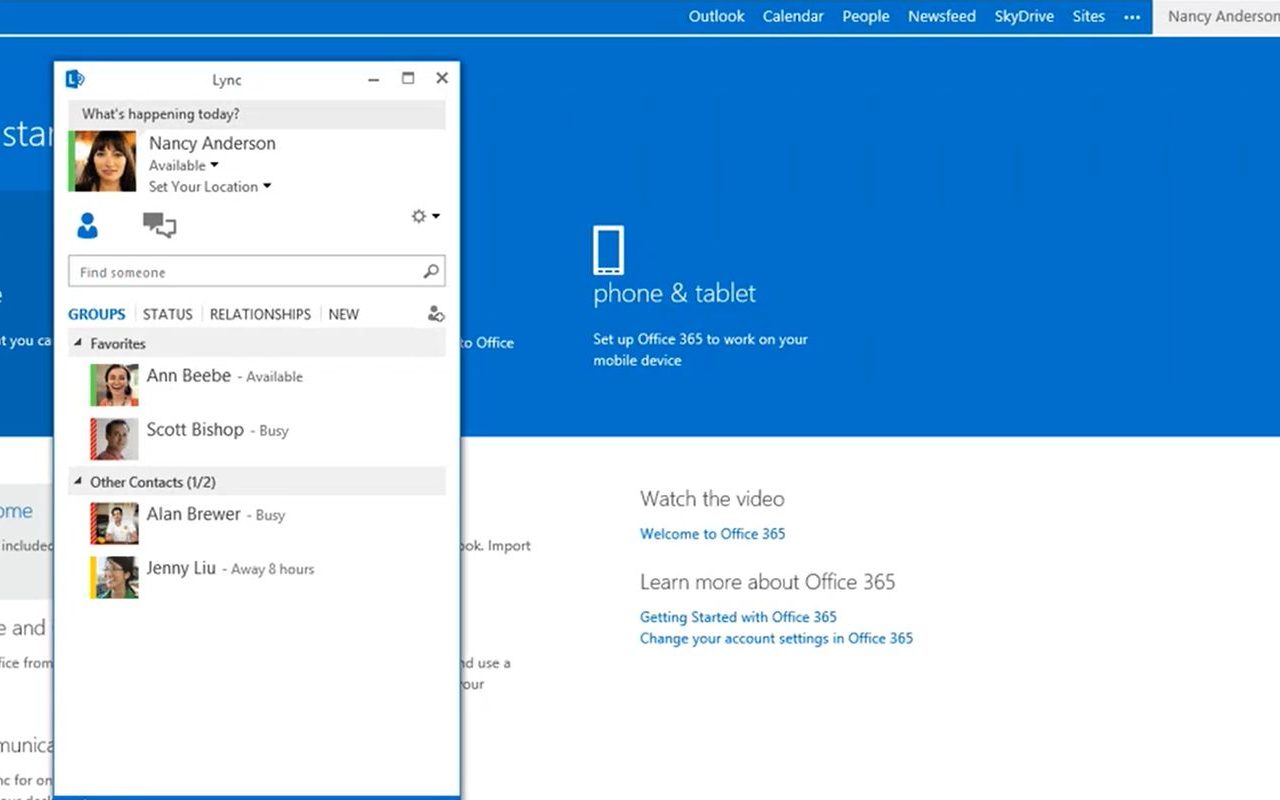
Task: Click the Scott Bishop contact name
Action: coord(195,429)
